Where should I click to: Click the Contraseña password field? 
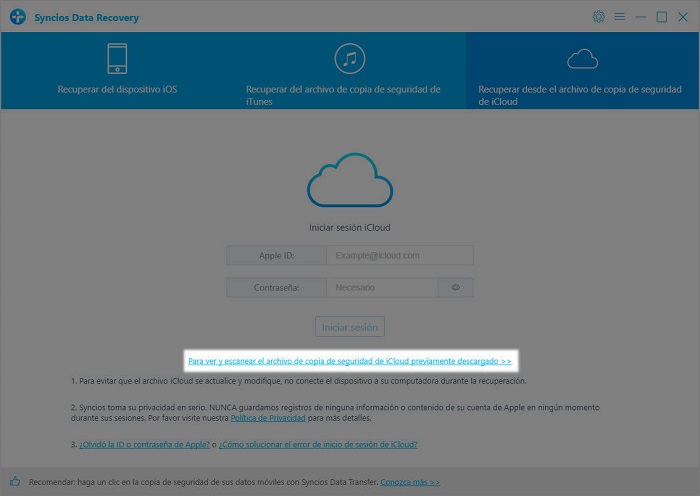coord(382,288)
